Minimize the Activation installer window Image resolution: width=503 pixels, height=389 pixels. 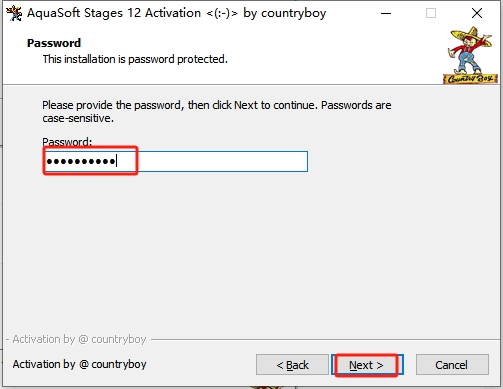click(x=386, y=13)
